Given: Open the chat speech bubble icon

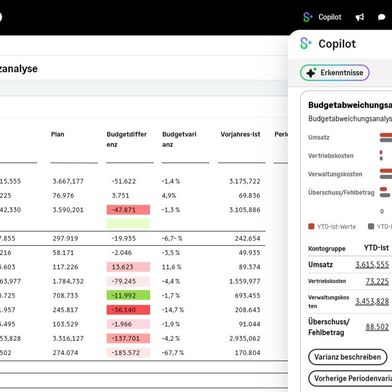Looking at the screenshot, I should [x=381, y=17].
